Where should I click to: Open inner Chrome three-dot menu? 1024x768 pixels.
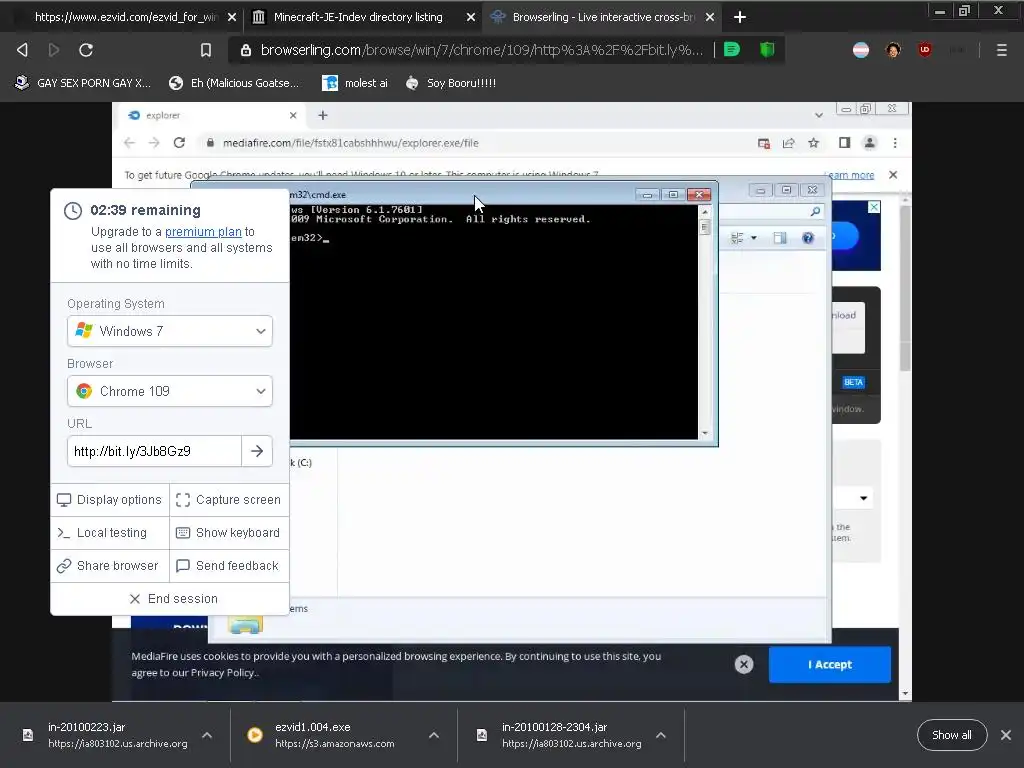[895, 143]
